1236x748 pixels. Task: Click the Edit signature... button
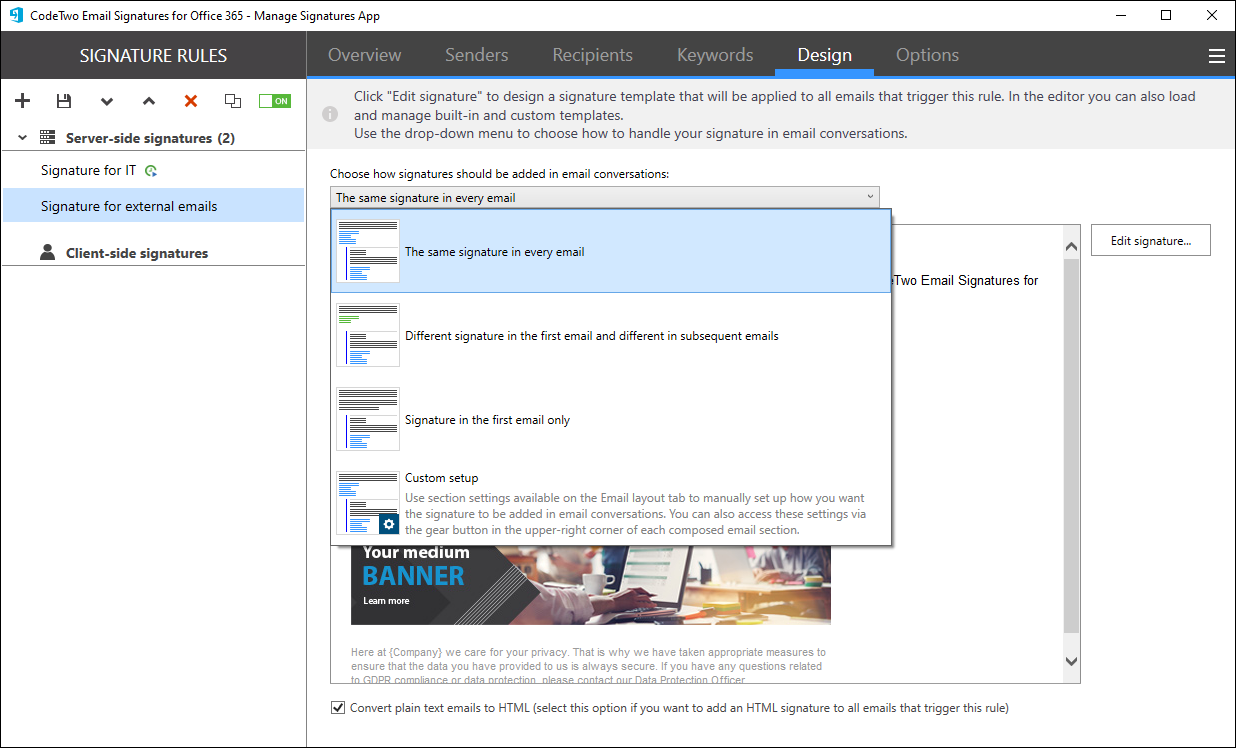point(1151,240)
